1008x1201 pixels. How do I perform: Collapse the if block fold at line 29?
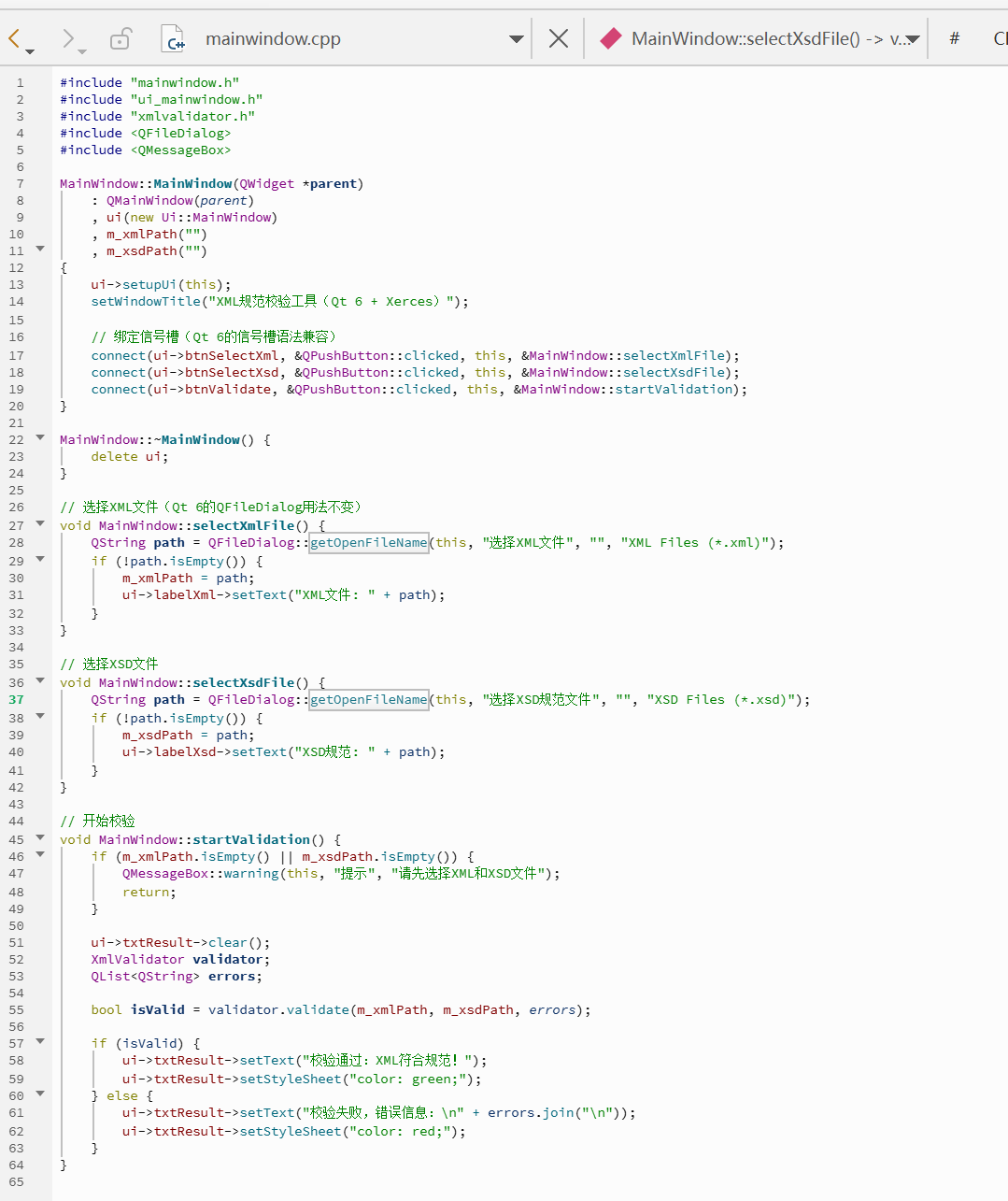point(40,559)
